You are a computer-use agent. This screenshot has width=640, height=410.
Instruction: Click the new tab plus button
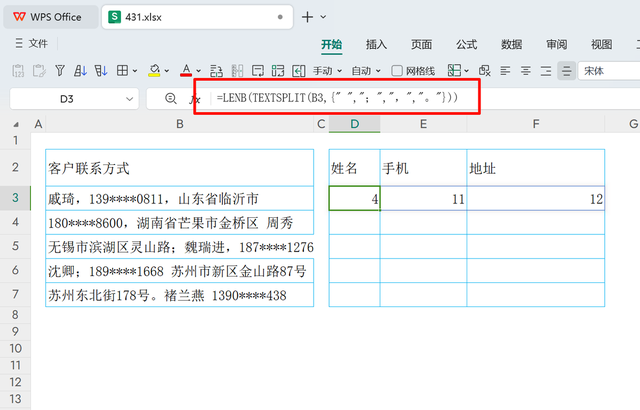(307, 17)
